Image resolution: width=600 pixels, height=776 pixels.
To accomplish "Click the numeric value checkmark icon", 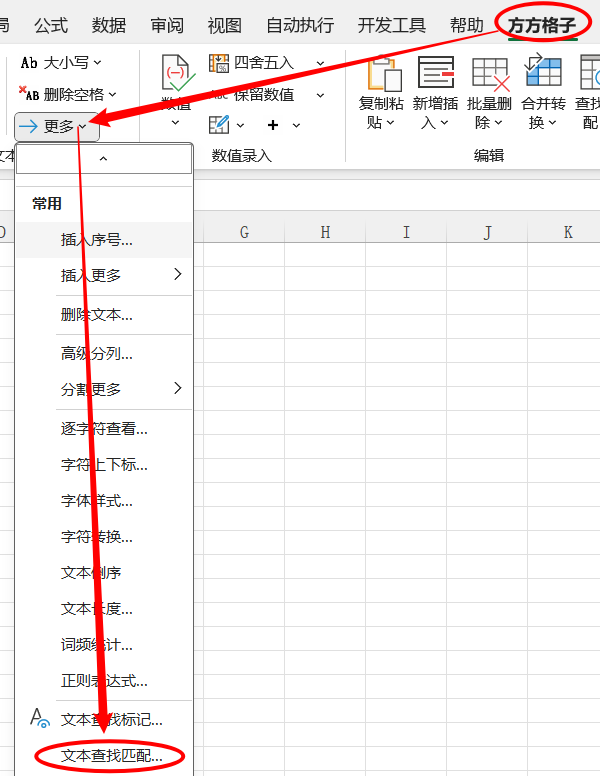I will click(177, 74).
